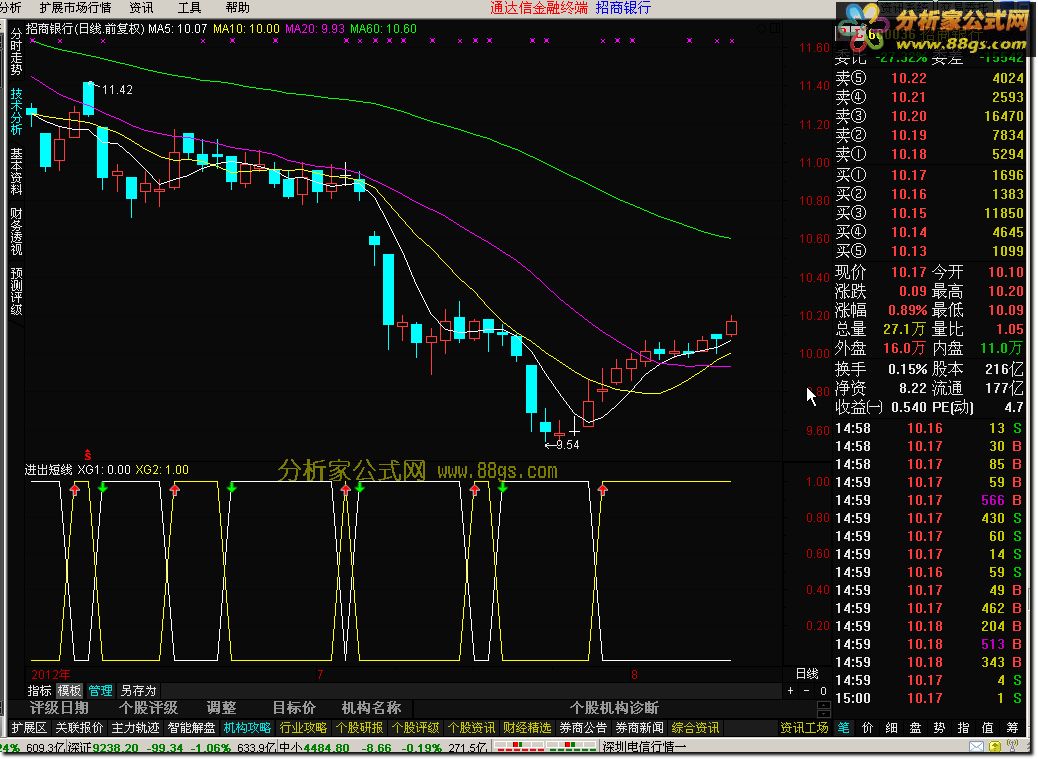Open the 盘 tab
The width and height of the screenshot is (1038, 759).
click(916, 728)
